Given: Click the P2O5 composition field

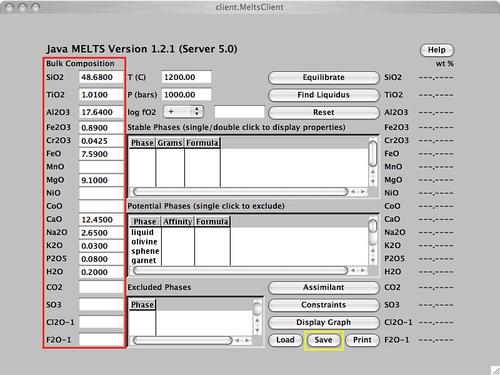Looking at the screenshot, I should point(101,259).
